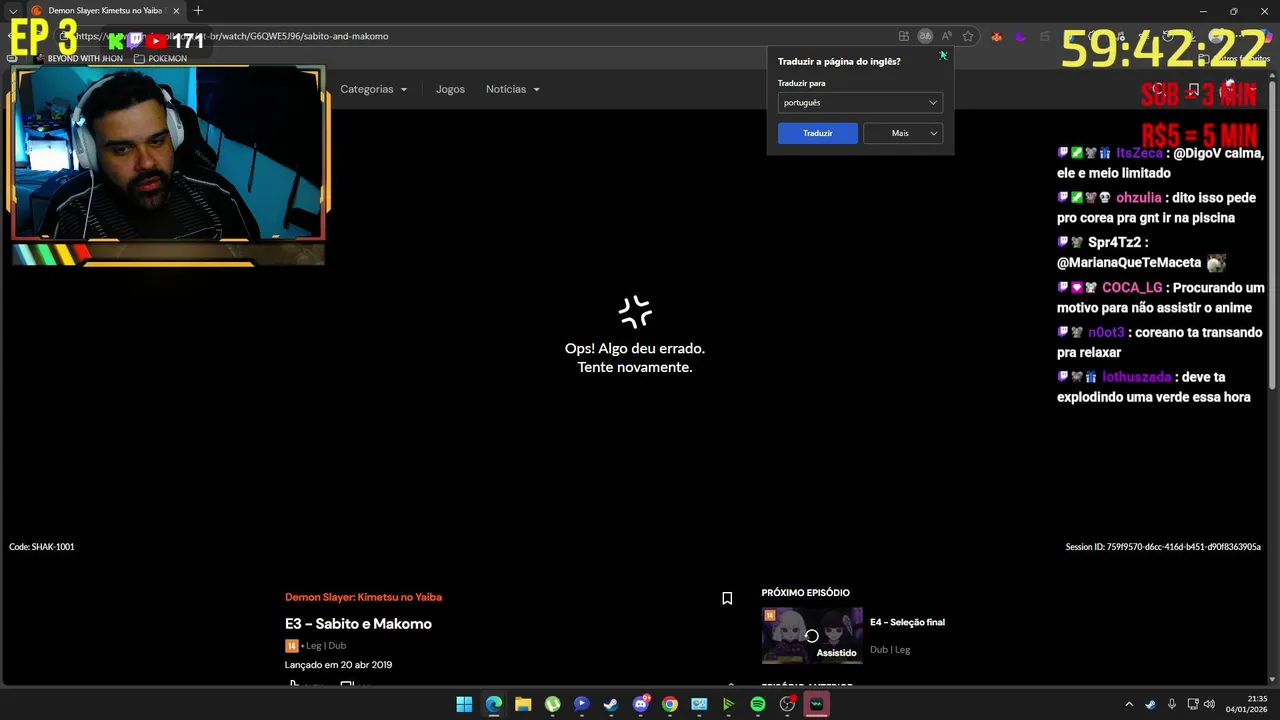Open Steam from taskbar

[611, 704]
